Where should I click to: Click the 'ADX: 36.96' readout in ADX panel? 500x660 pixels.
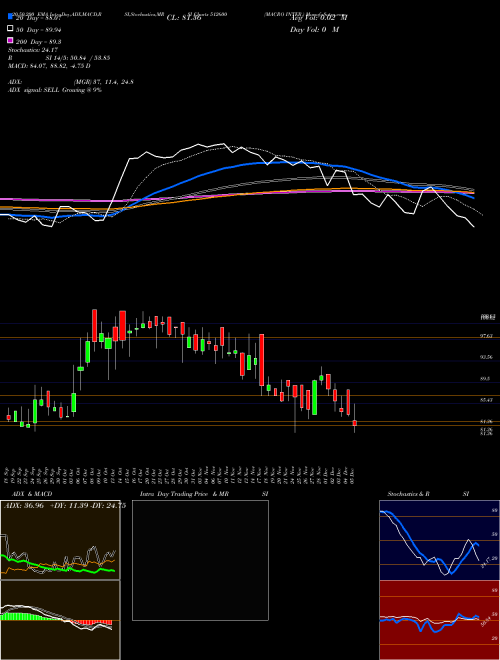point(24,506)
